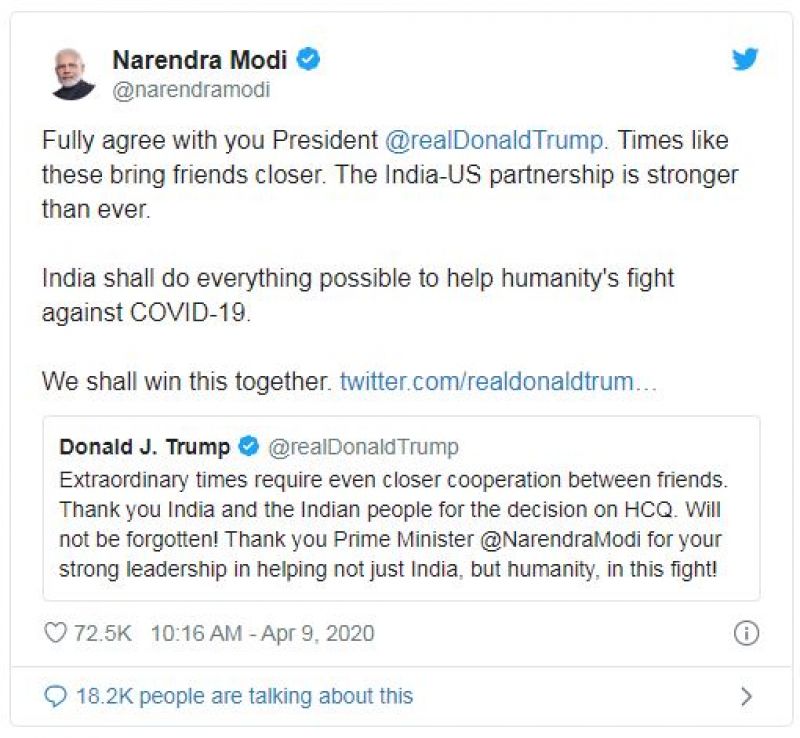The width and height of the screenshot is (800, 738).
Task: Click the Donald J. Trump quoted name
Action: [145, 446]
